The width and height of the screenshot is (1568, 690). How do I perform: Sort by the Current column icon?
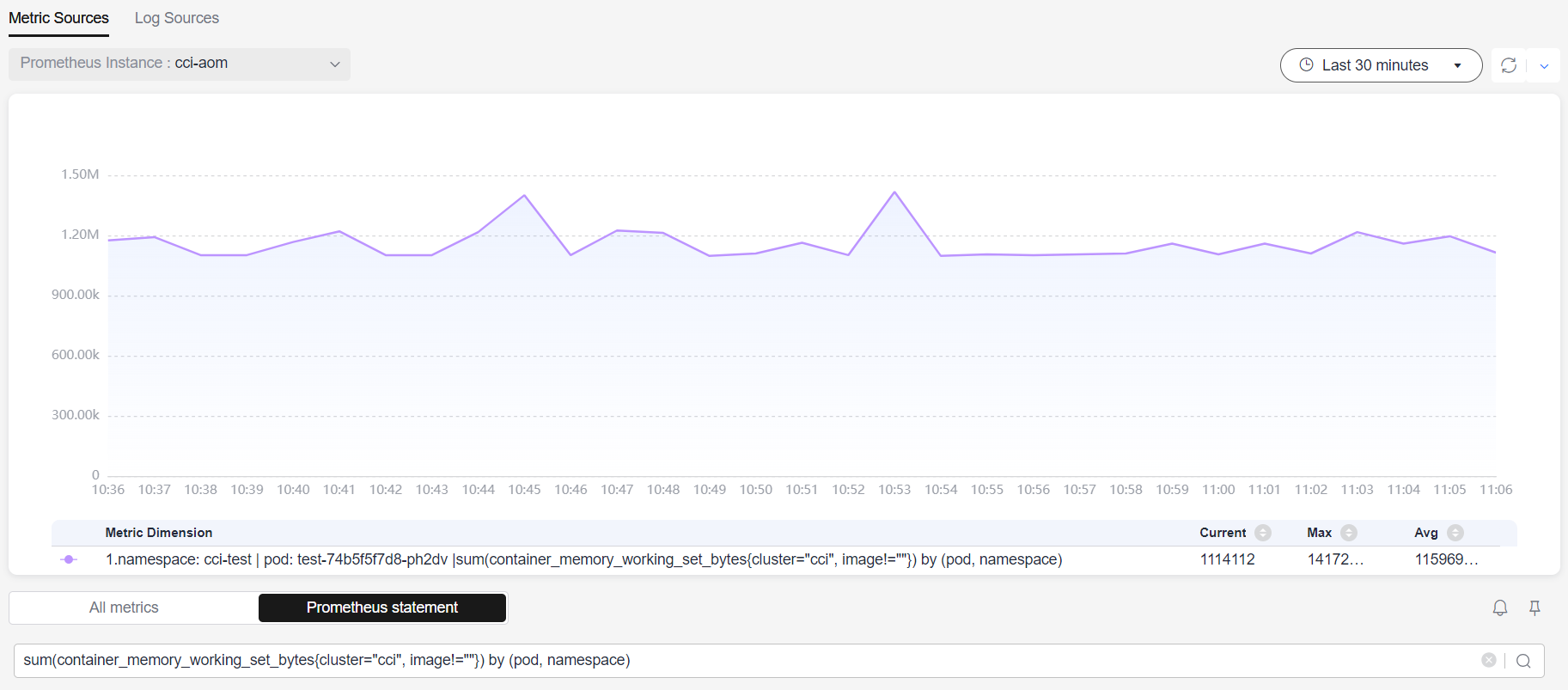click(1262, 533)
